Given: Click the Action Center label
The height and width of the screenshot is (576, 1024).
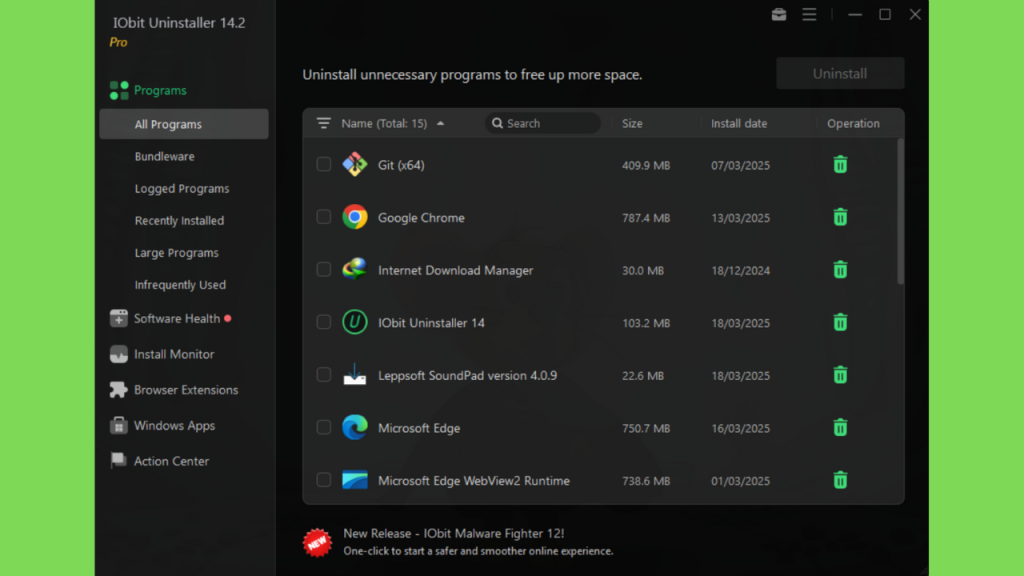Looking at the screenshot, I should pos(171,461).
